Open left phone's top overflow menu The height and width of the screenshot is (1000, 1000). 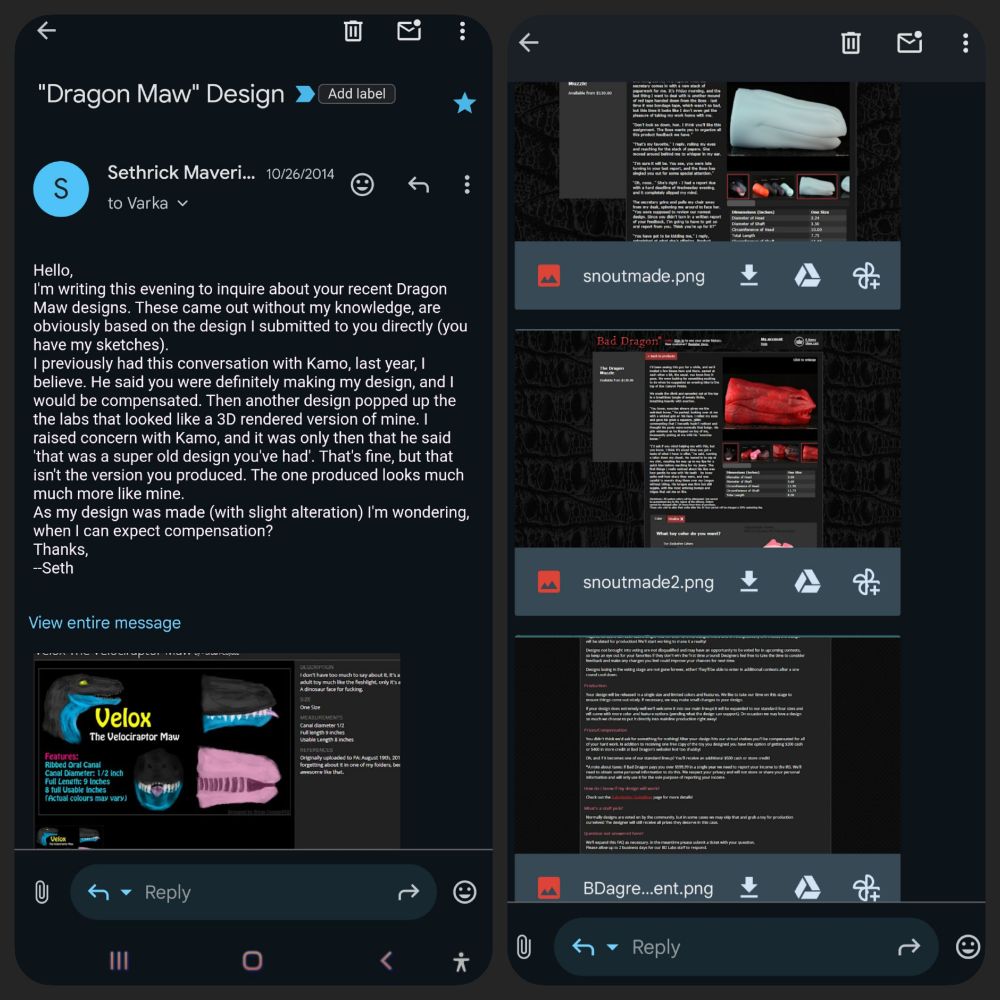click(x=462, y=31)
